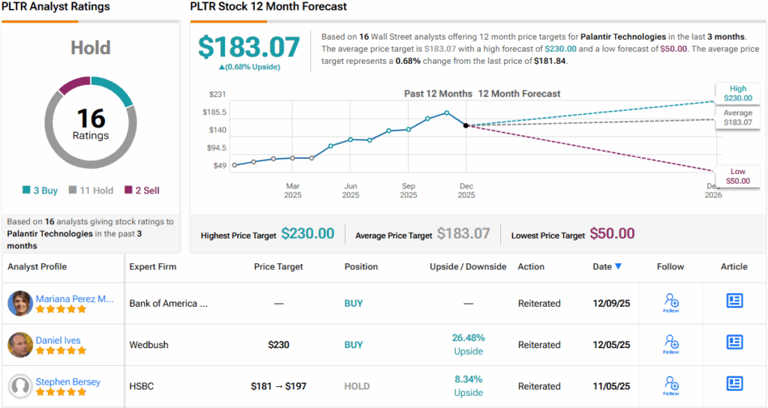Sort table by Date column arrow

617,266
